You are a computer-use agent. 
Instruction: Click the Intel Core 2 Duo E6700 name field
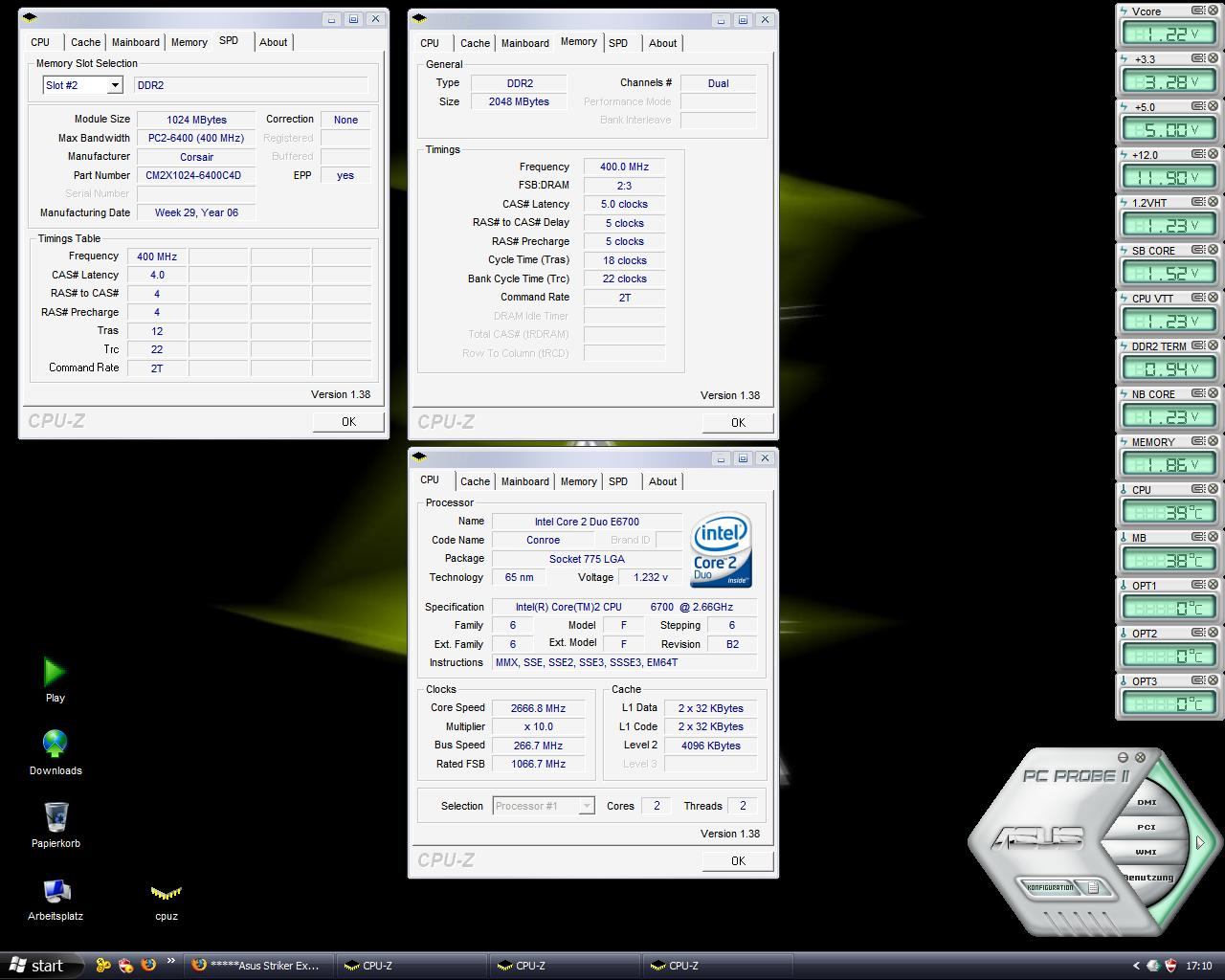coord(587,522)
